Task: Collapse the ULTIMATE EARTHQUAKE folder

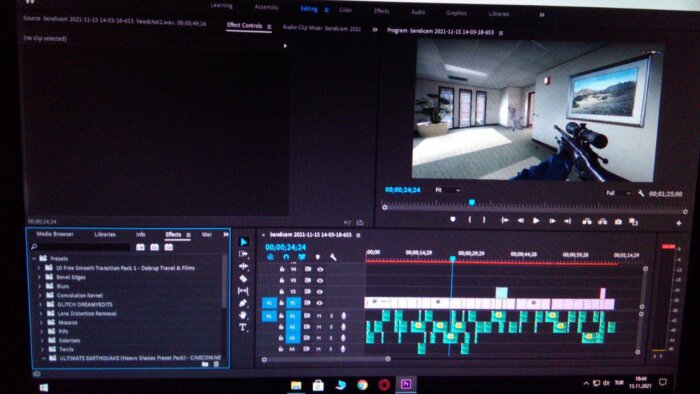Action: (44, 358)
